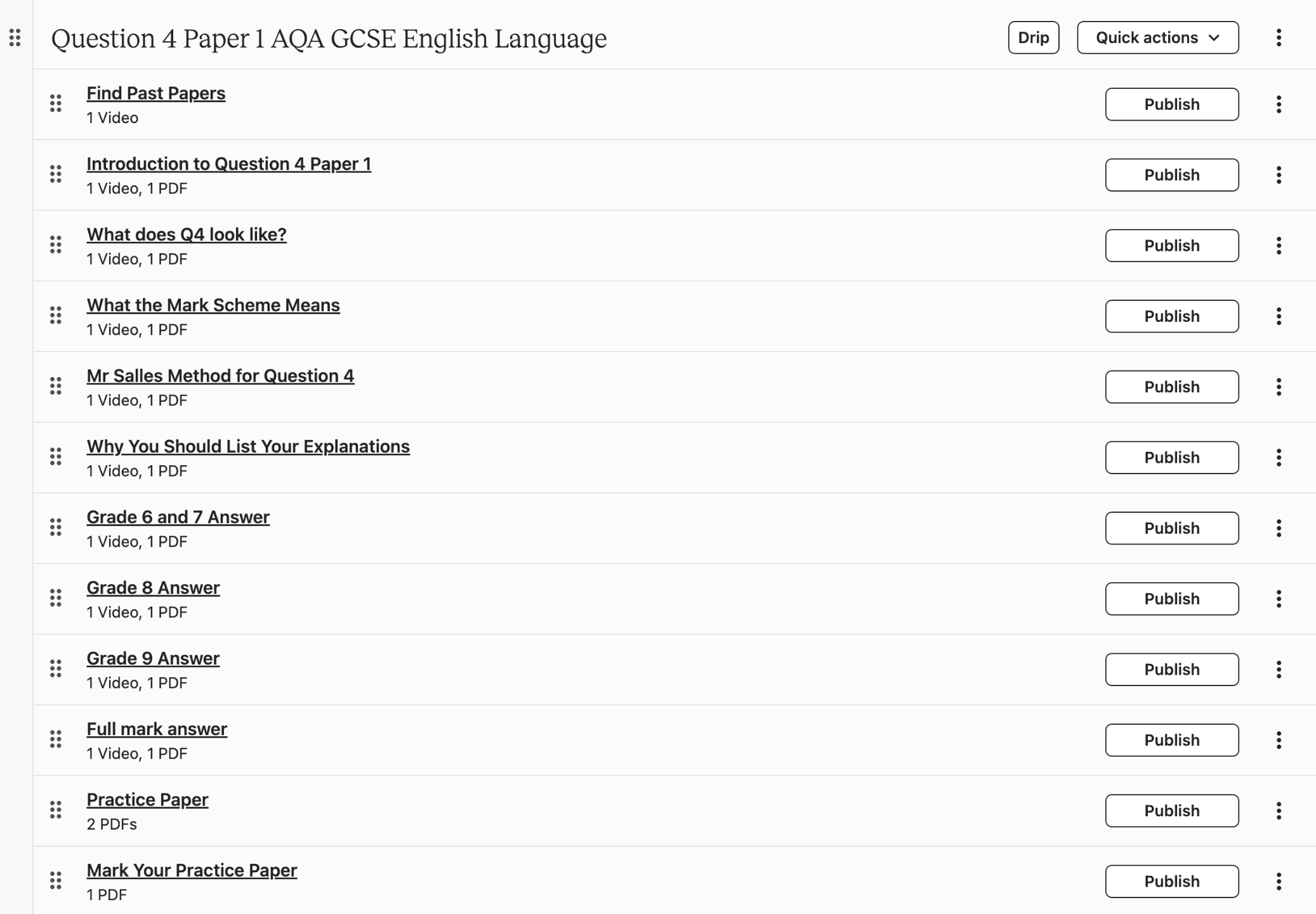The width and height of the screenshot is (1316, 914).
Task: Publish the Grade 6 and 7 Answer lesson
Action: click(x=1171, y=528)
